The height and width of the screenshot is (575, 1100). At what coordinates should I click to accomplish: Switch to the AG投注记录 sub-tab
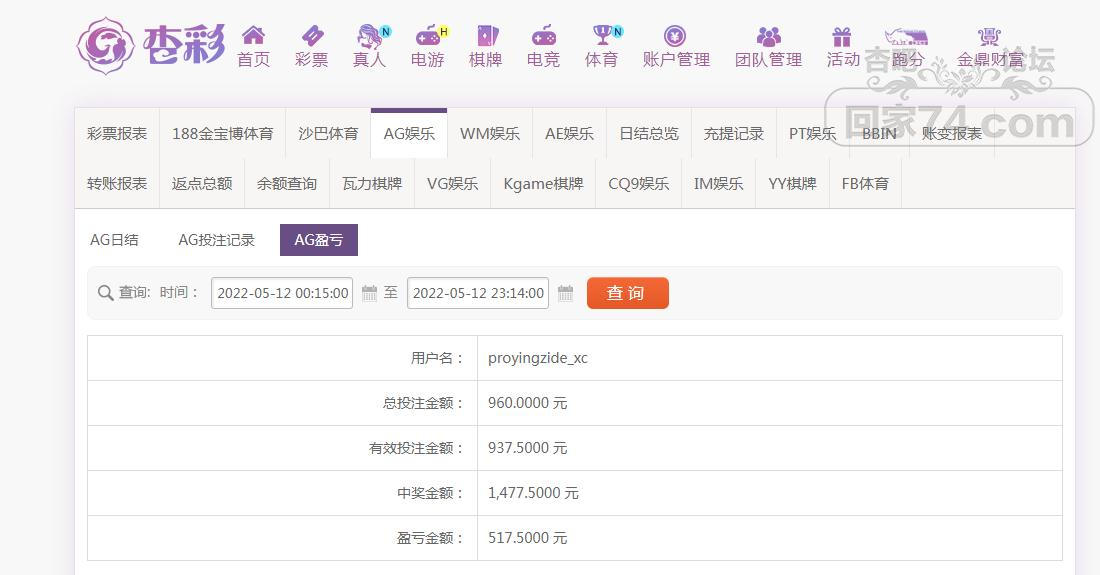tap(217, 240)
